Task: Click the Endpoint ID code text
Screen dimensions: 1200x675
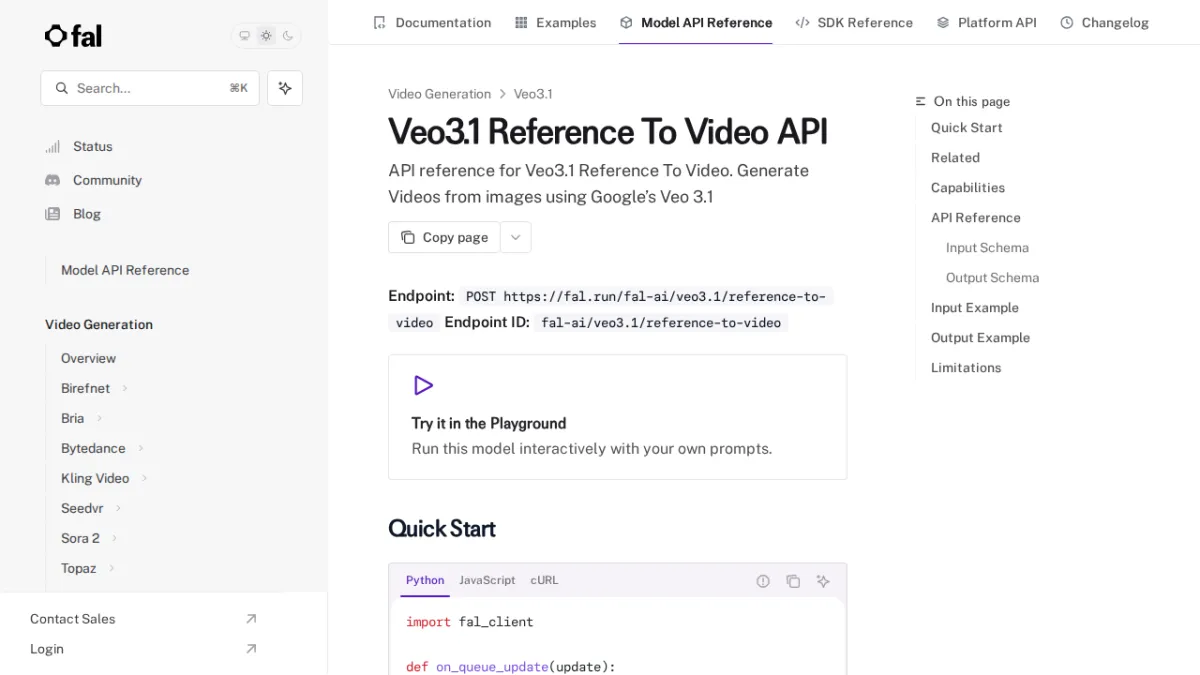Action: coord(661,322)
